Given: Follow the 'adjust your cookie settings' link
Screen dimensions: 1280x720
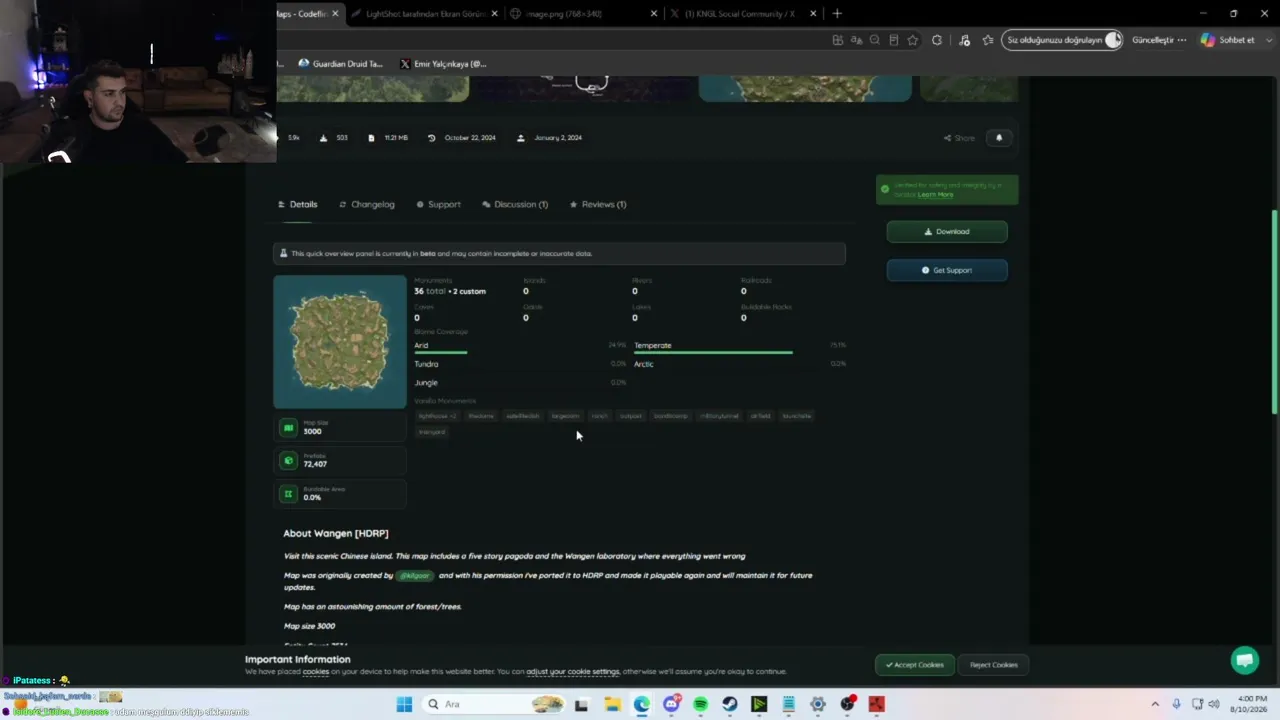Looking at the screenshot, I should [x=573, y=672].
